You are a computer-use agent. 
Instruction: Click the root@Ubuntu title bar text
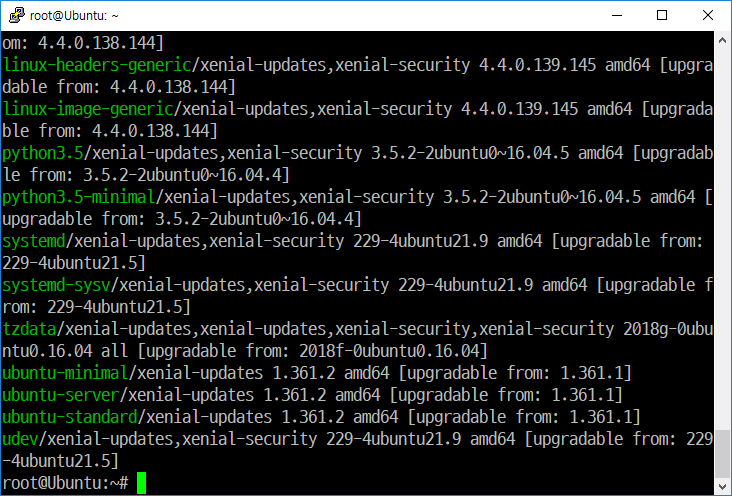pos(74,16)
